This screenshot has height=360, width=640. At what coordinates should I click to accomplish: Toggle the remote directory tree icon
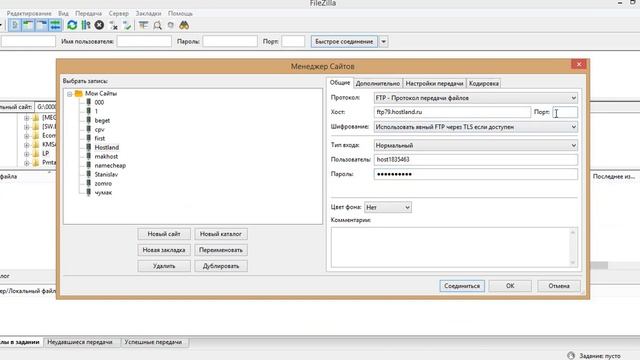click(x=42, y=25)
